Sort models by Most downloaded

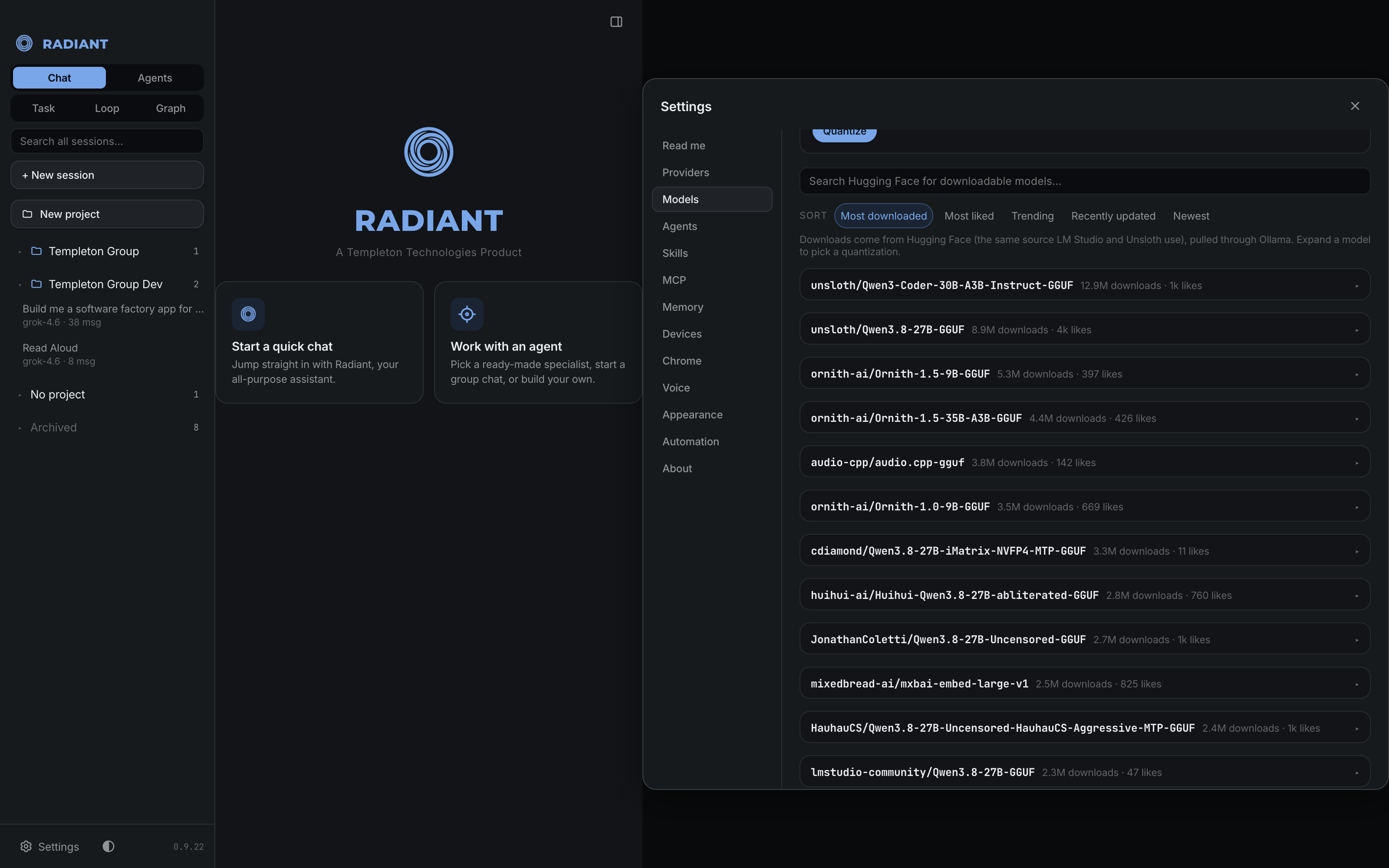883,216
